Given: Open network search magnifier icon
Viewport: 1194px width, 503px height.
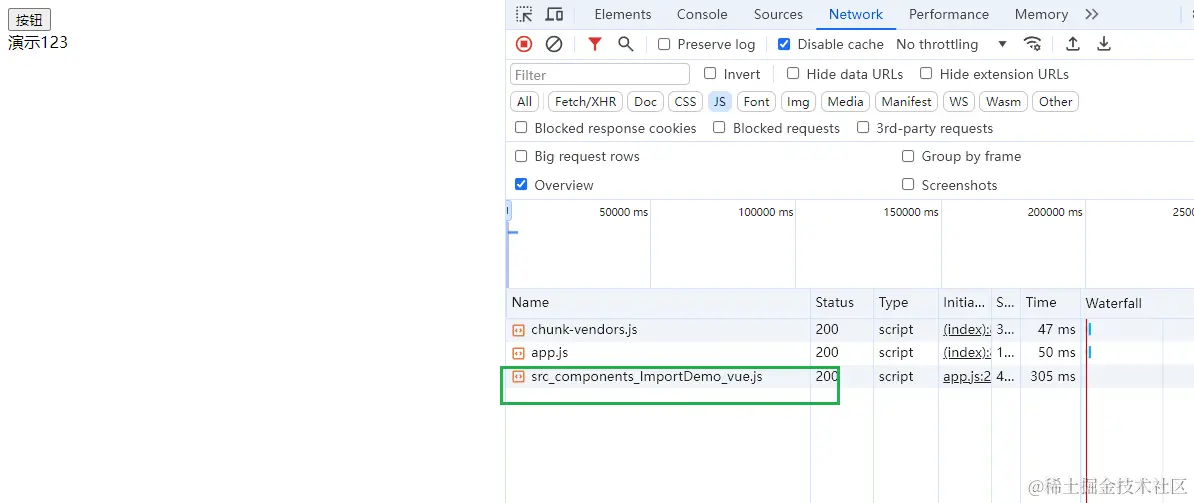Looking at the screenshot, I should [625, 44].
